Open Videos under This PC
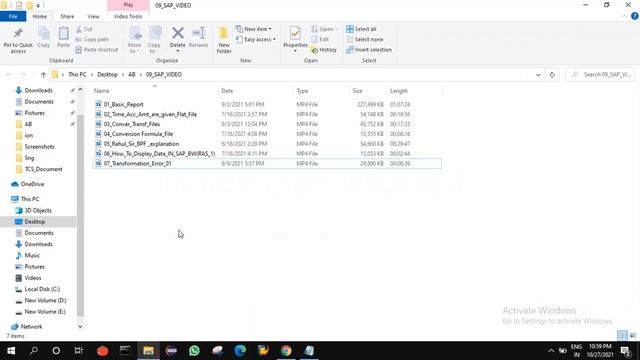 (x=33, y=278)
